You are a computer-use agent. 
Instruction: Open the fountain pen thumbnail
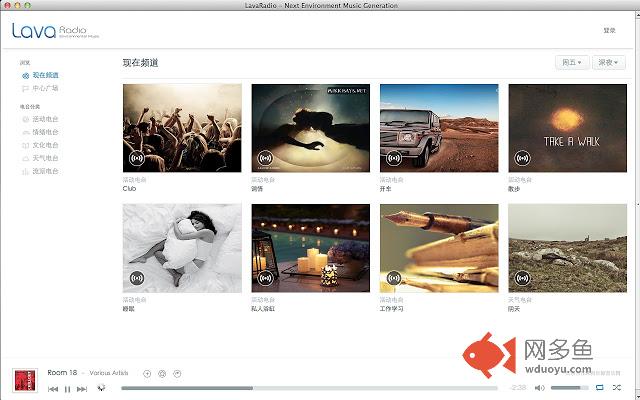[x=439, y=248]
